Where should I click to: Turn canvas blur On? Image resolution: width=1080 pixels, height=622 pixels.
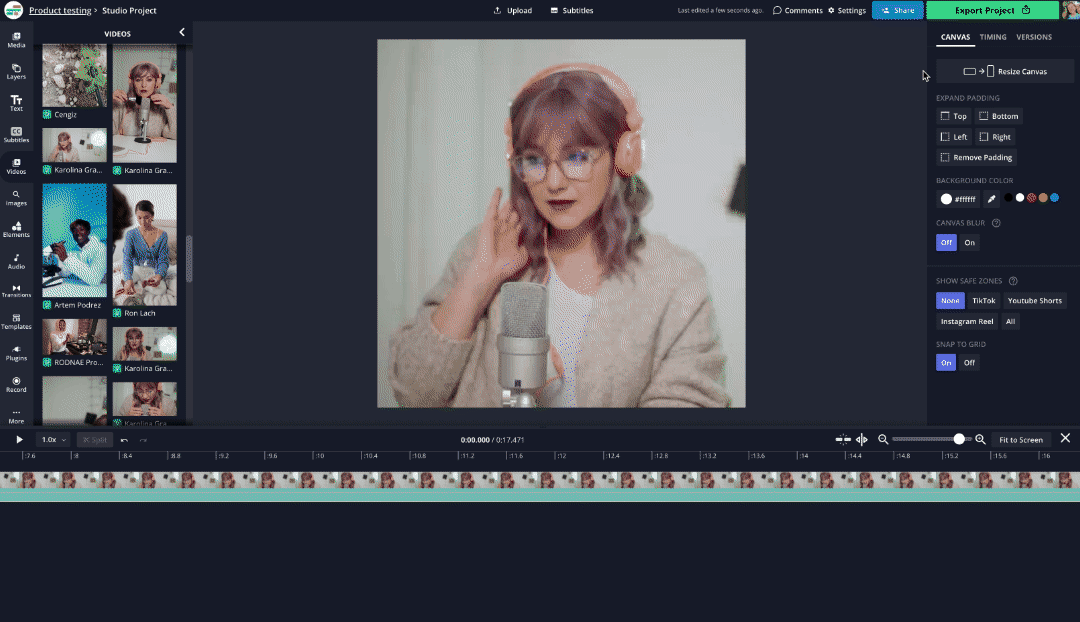969,243
